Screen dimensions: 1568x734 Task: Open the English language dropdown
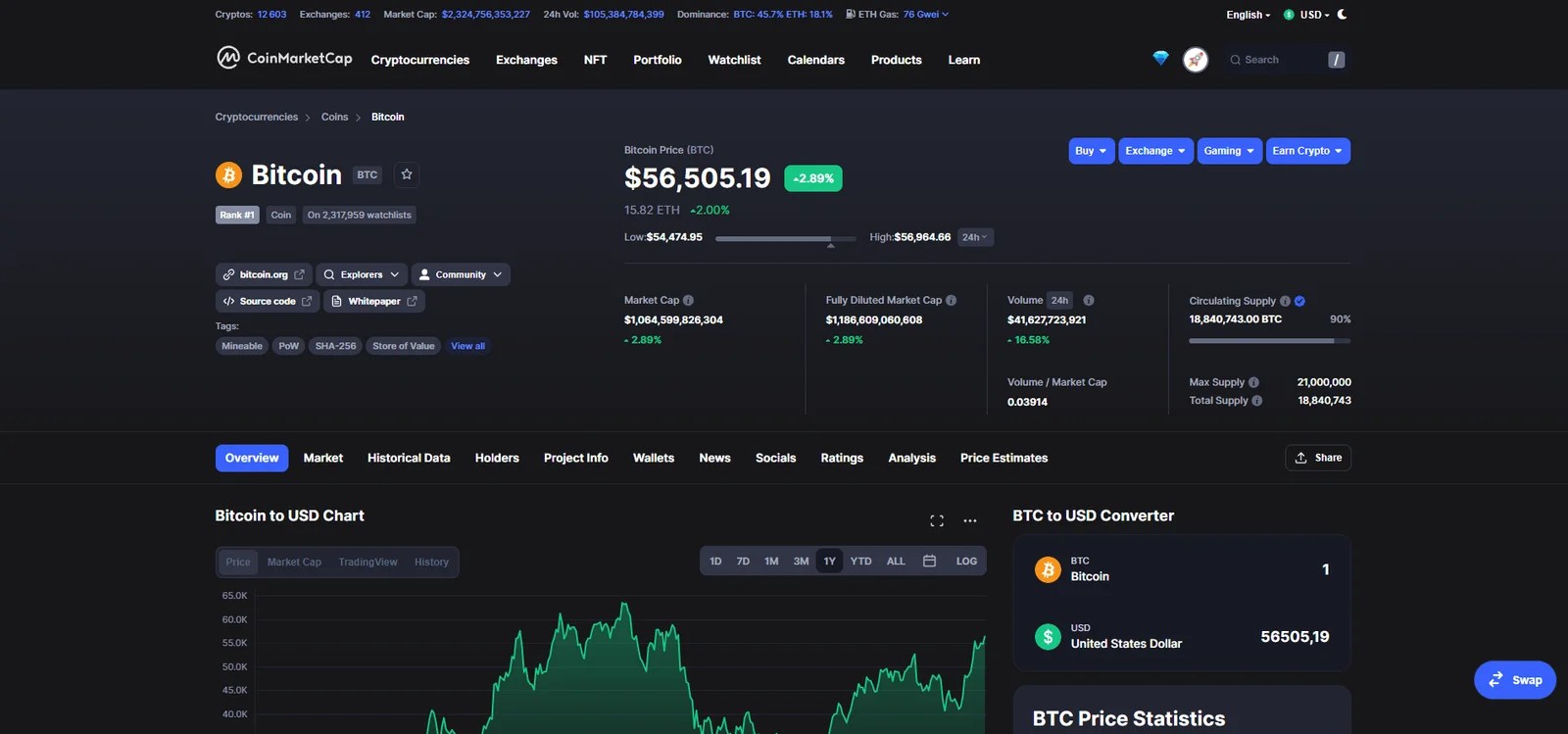tap(1248, 15)
